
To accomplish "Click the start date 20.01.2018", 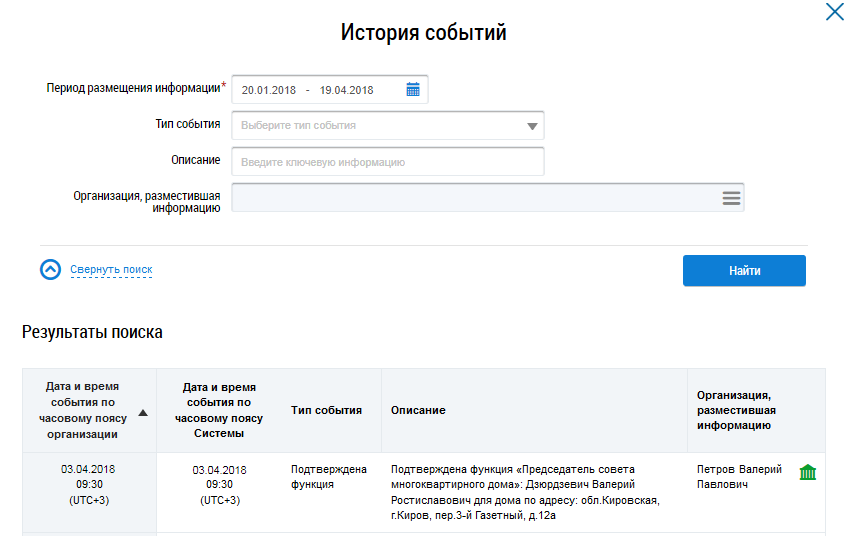I will (x=267, y=90).
